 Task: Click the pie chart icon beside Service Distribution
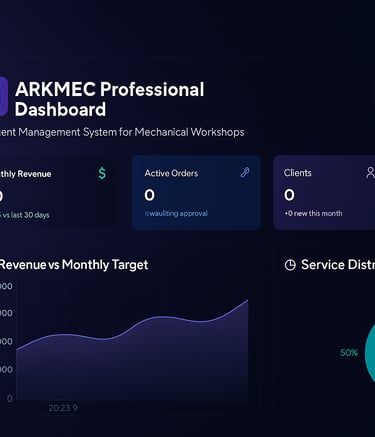click(290, 265)
